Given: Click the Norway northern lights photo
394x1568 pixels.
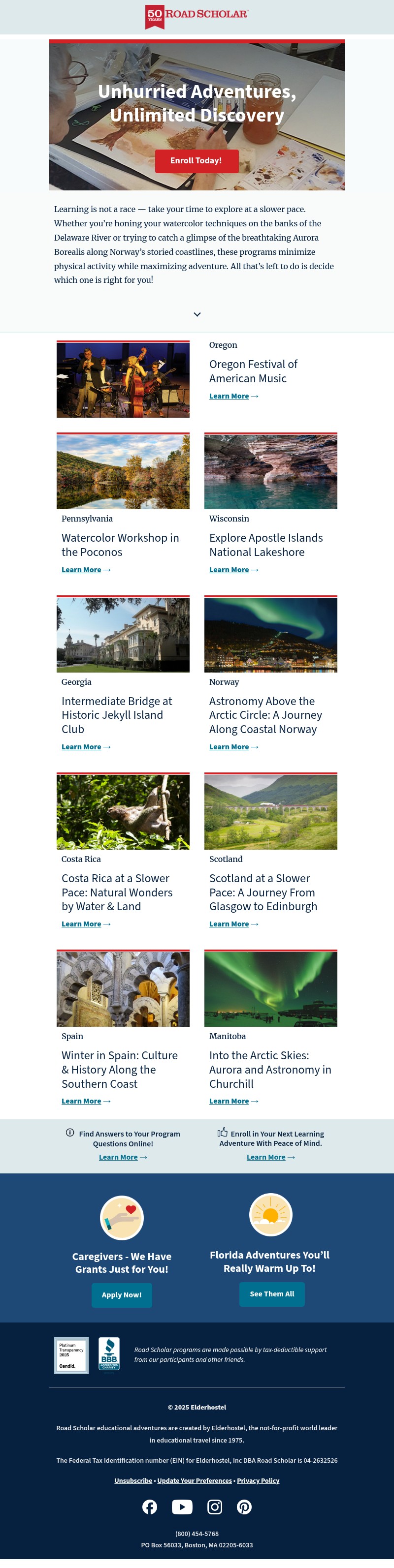Looking at the screenshot, I should coord(270,634).
